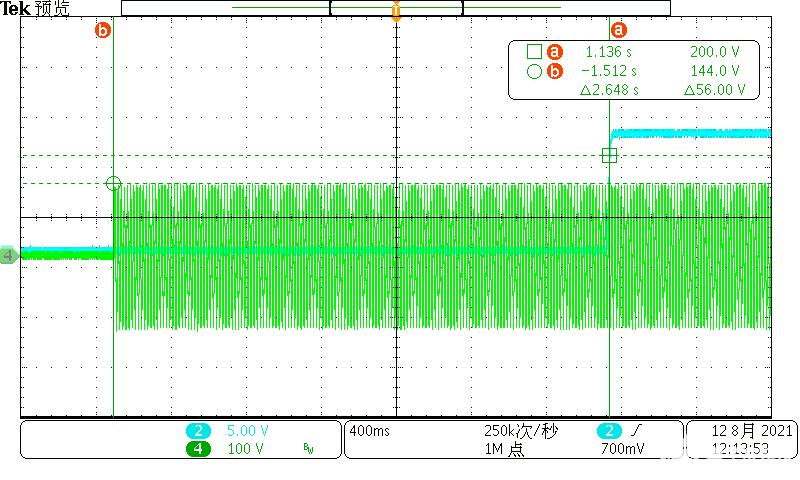Click the 144.0 V cursor b reading
Screen dimensions: 800x480
[x=715, y=71]
